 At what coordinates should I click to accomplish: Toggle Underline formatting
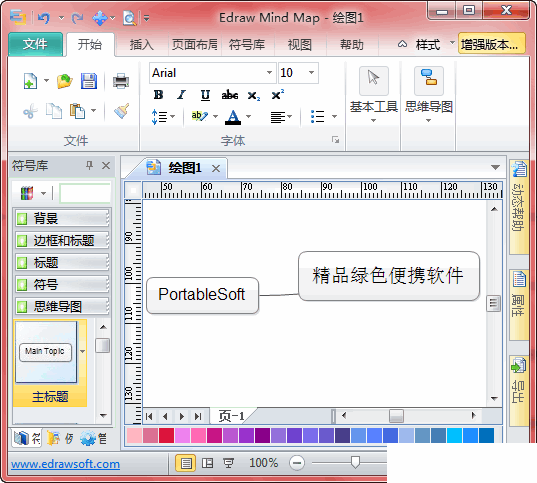coord(205,95)
